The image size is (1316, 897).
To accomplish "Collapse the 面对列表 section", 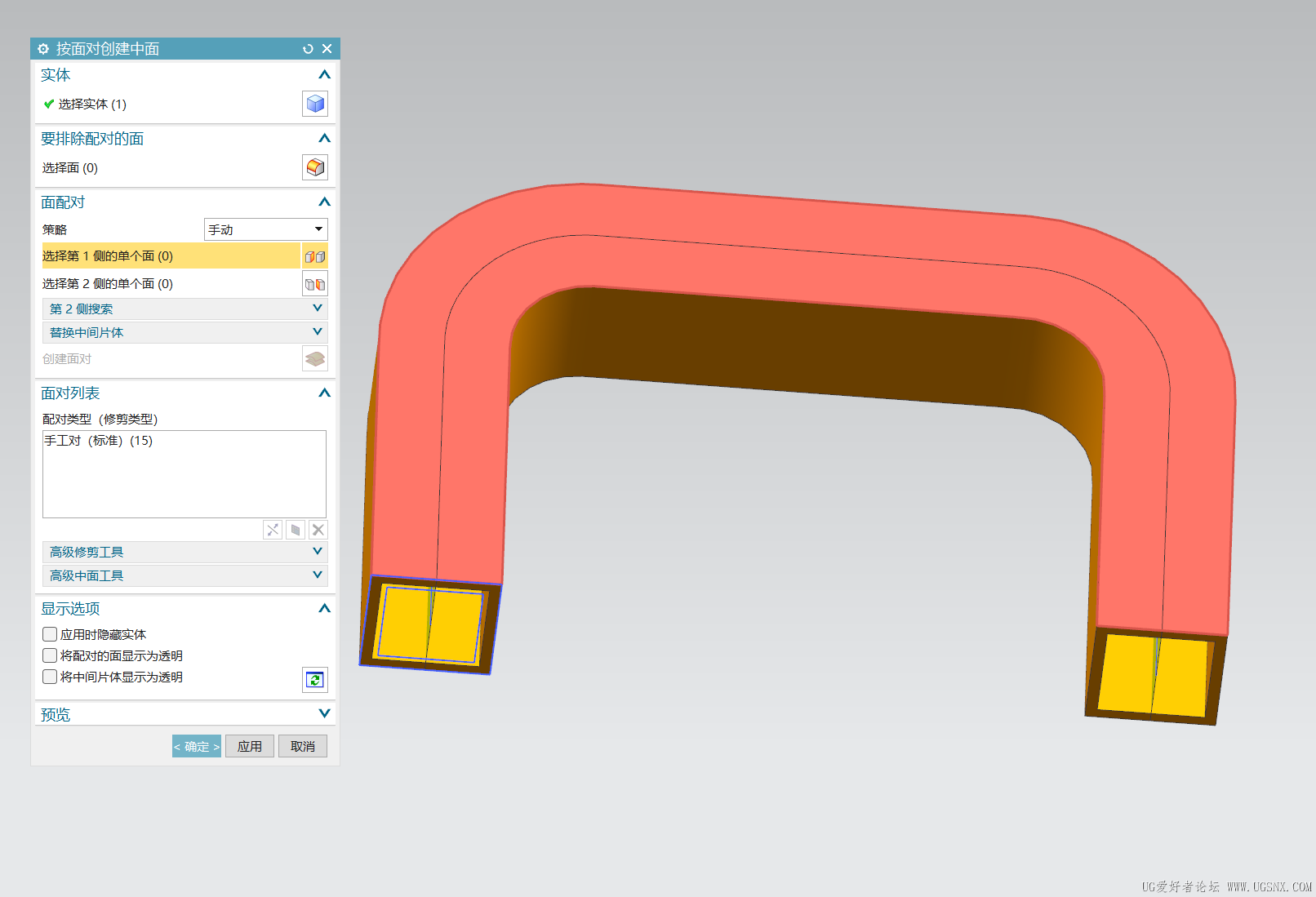I will coord(324,393).
